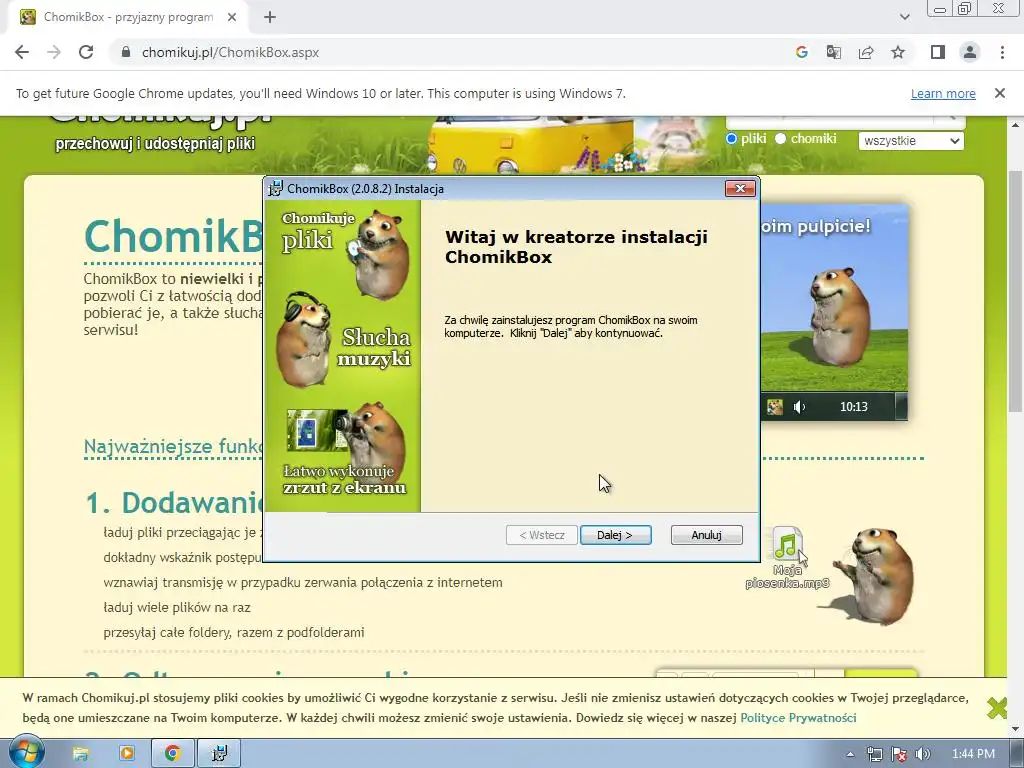Click the ChomikBox page title heading
Image resolution: width=1024 pixels, height=768 pixels.
point(173,236)
